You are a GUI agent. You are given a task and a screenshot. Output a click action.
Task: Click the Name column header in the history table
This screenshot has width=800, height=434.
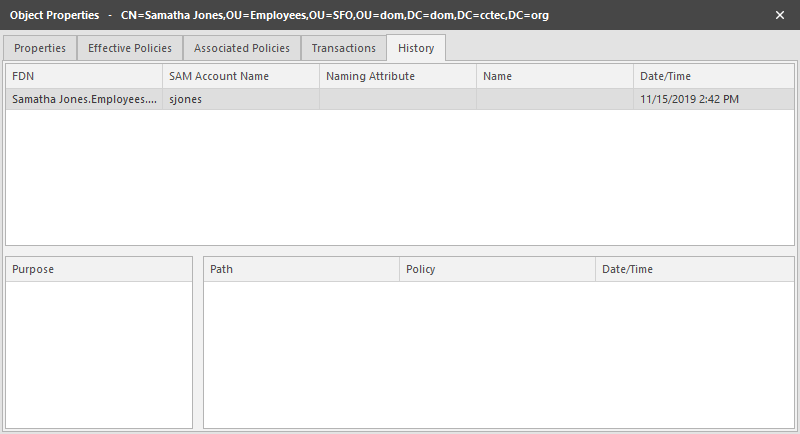(x=554, y=76)
